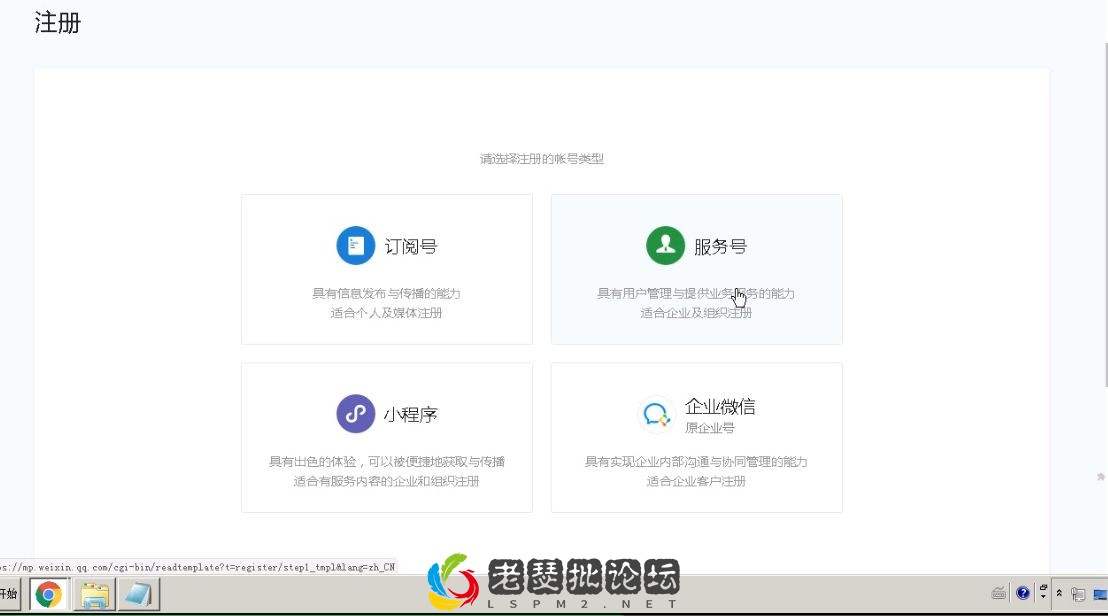
Task: Click the text 适合企业客户注册
Action: pyautogui.click(x=696, y=481)
